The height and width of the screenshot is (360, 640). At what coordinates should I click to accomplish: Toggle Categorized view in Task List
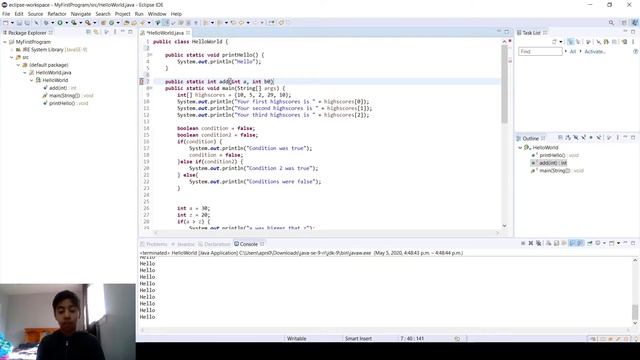pyautogui.click(x=570, y=42)
